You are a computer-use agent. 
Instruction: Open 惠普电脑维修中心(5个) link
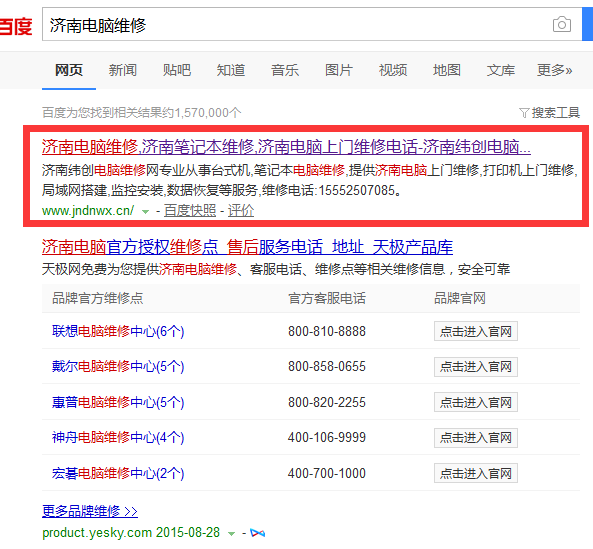click(118, 402)
